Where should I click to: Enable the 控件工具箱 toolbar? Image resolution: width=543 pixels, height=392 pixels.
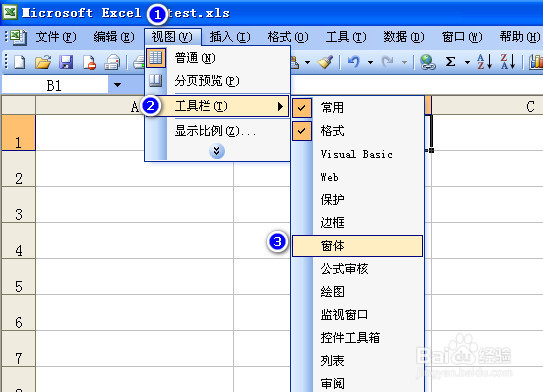(357, 338)
